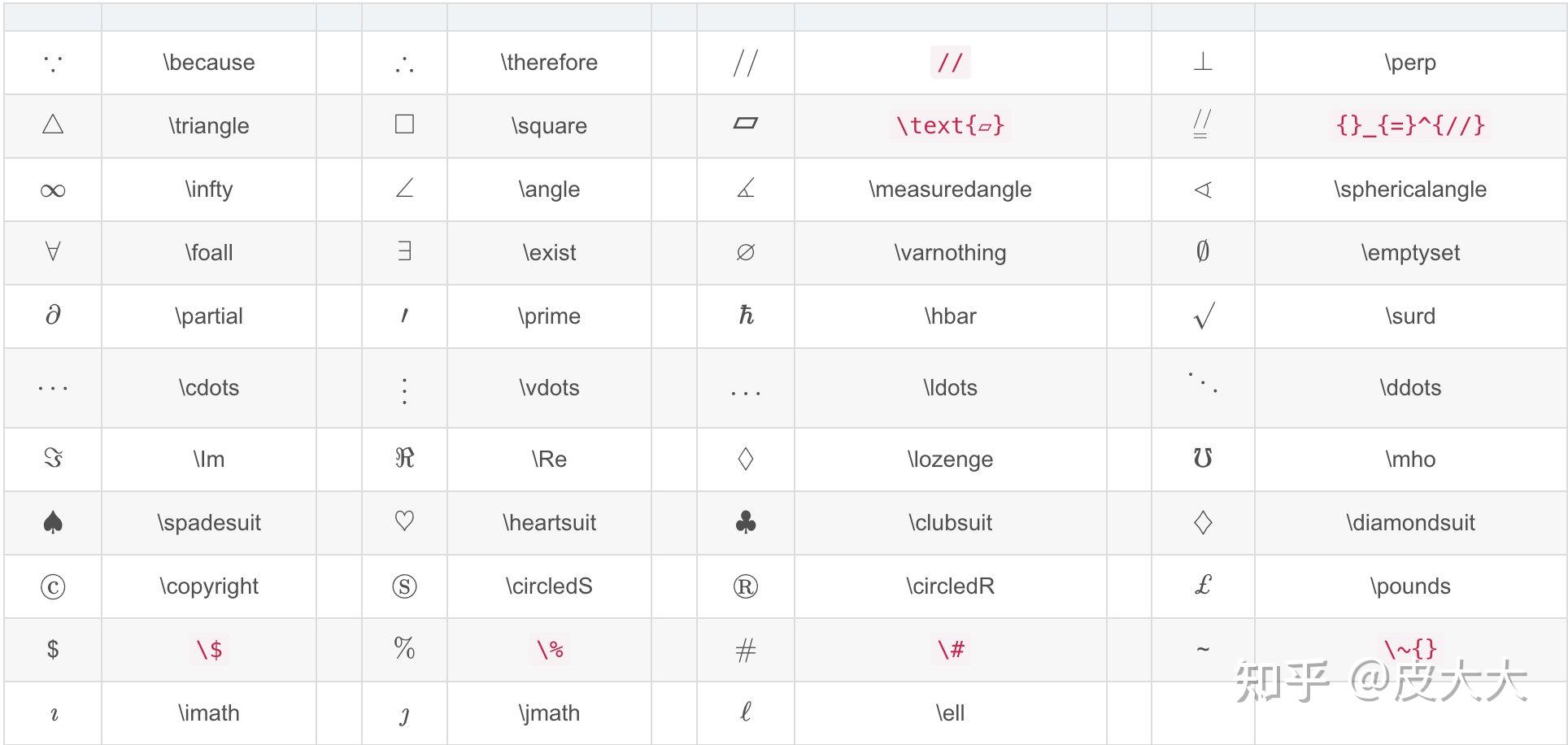The height and width of the screenshot is (745, 1568).
Task: Select the square root surd symbol
Action: coord(1204,316)
